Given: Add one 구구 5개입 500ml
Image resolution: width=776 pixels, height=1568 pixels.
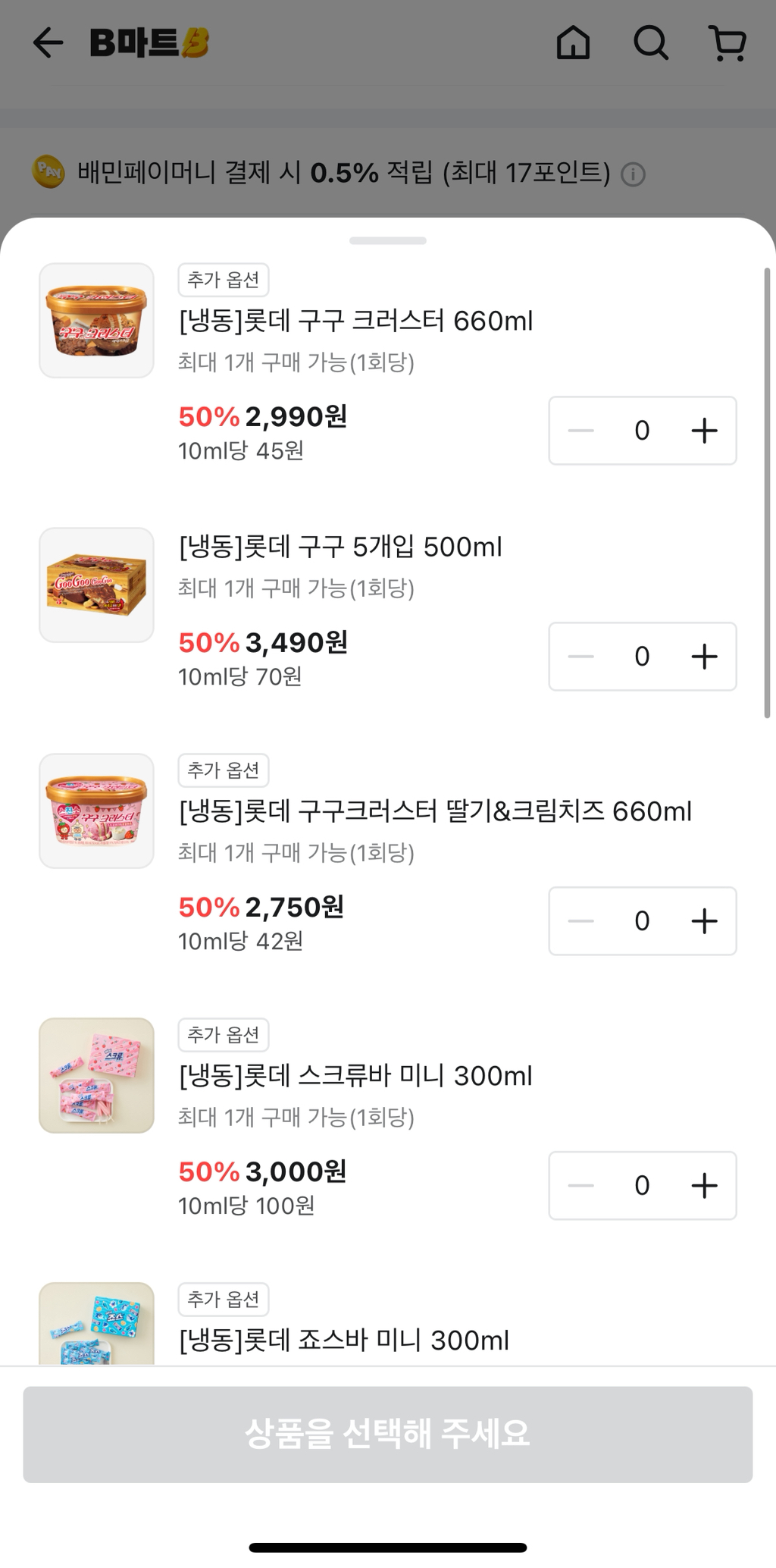Looking at the screenshot, I should [x=704, y=657].
